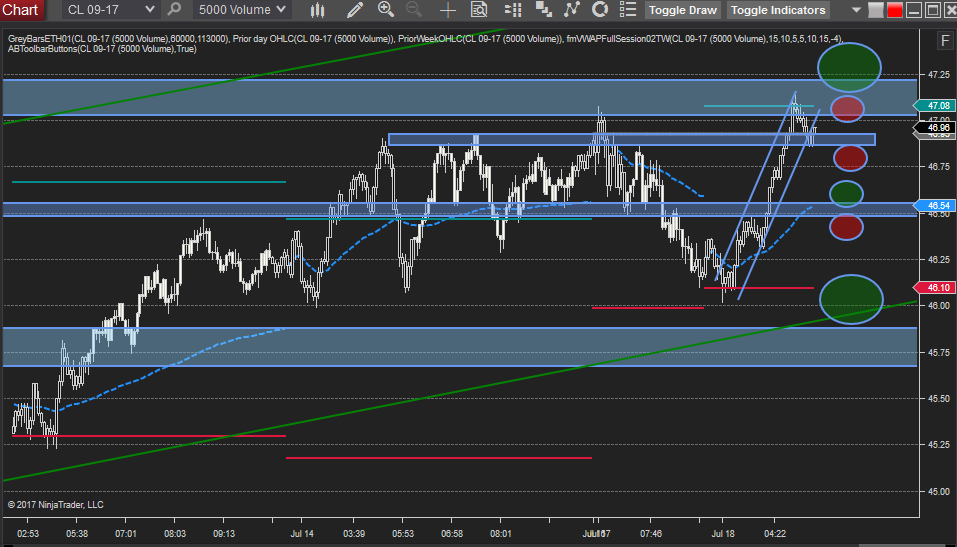Click the Jul 14 date label
957x547 pixels.
click(x=302, y=534)
